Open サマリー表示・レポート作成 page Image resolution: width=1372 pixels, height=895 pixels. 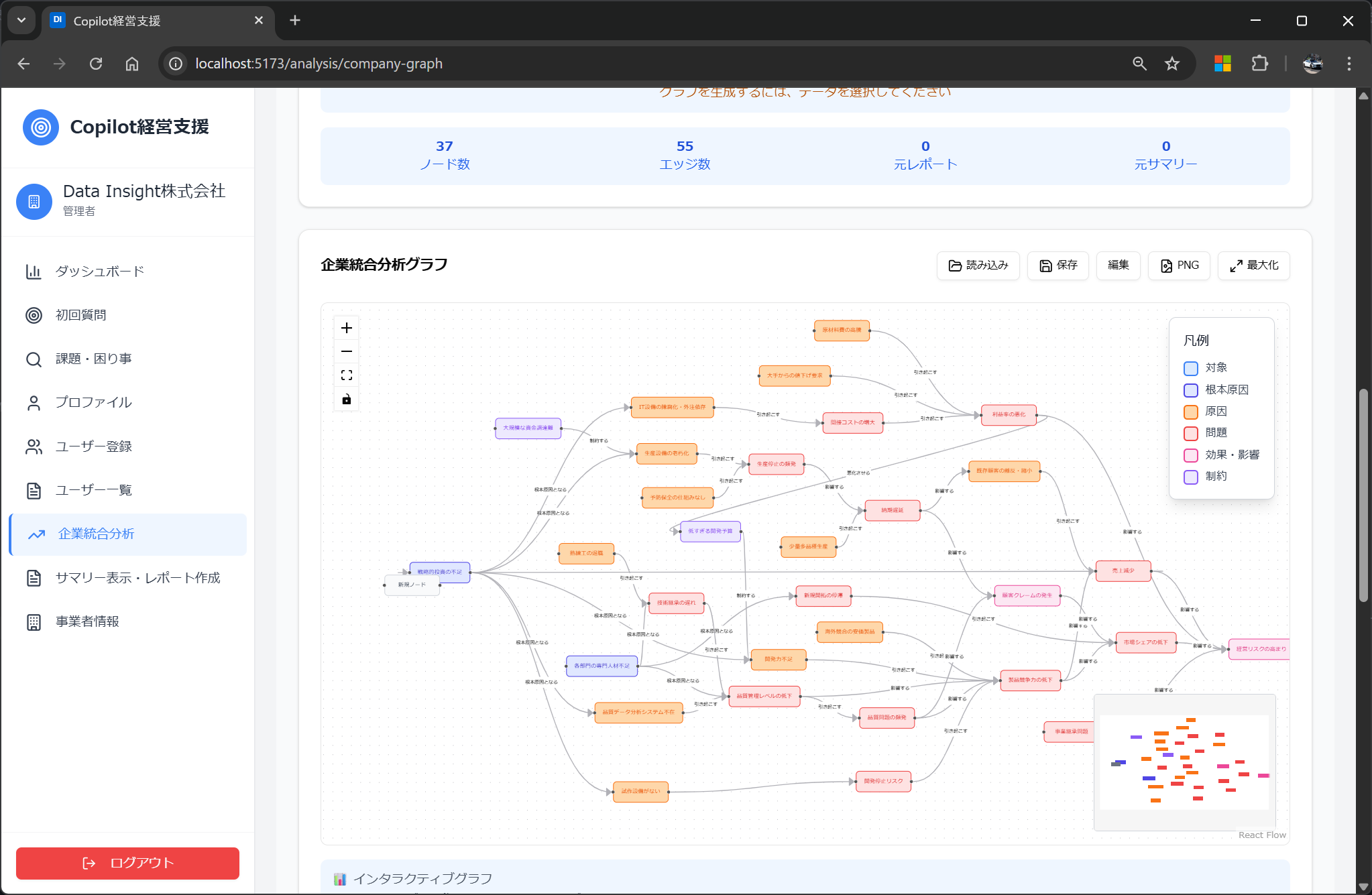point(137,578)
